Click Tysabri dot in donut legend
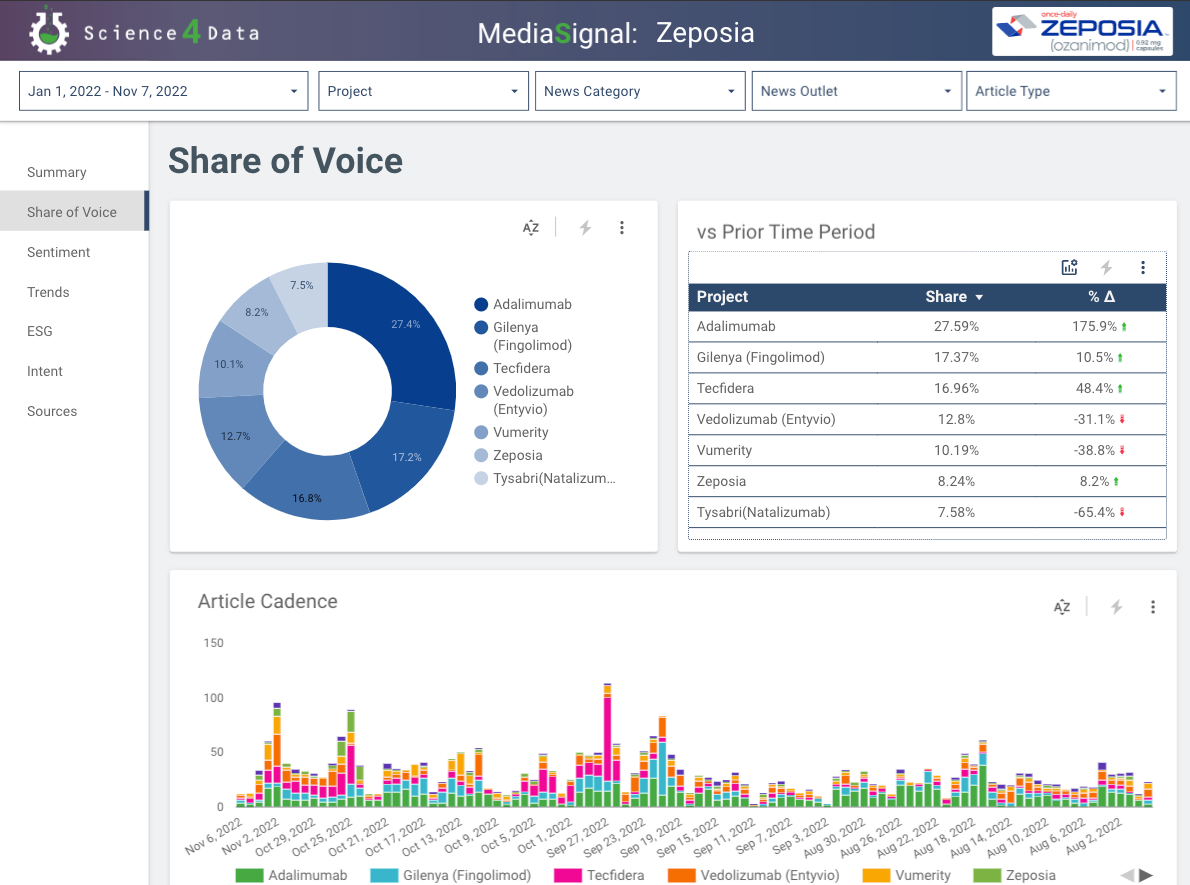 (x=480, y=478)
